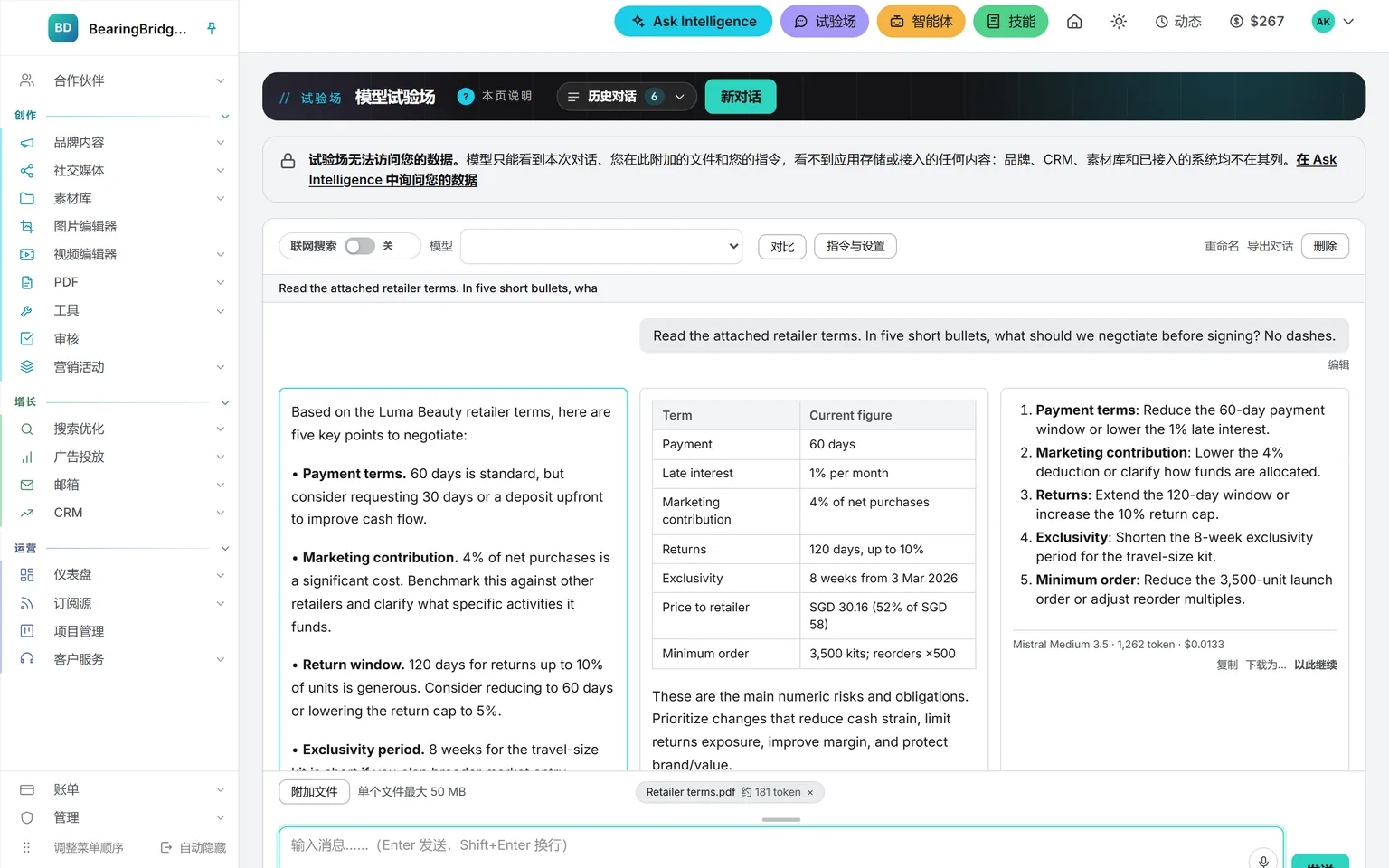Click 导出对话 link
This screenshot has height=868, width=1389.
coord(1271,246)
